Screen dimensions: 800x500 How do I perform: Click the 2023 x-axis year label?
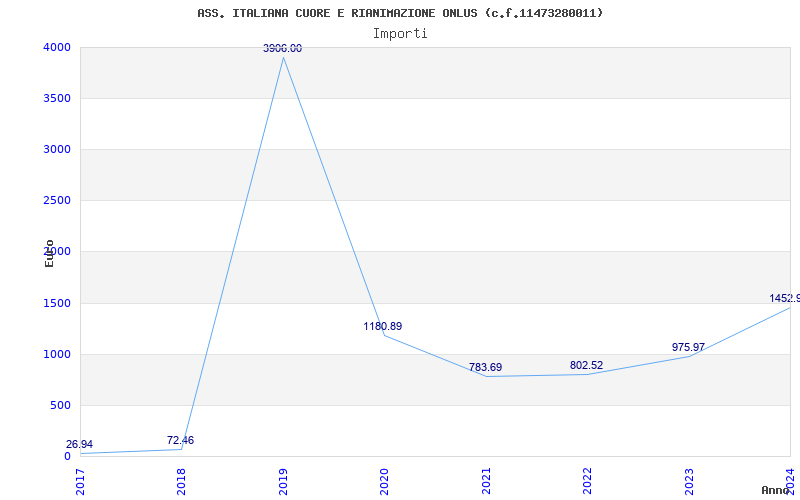689,481
